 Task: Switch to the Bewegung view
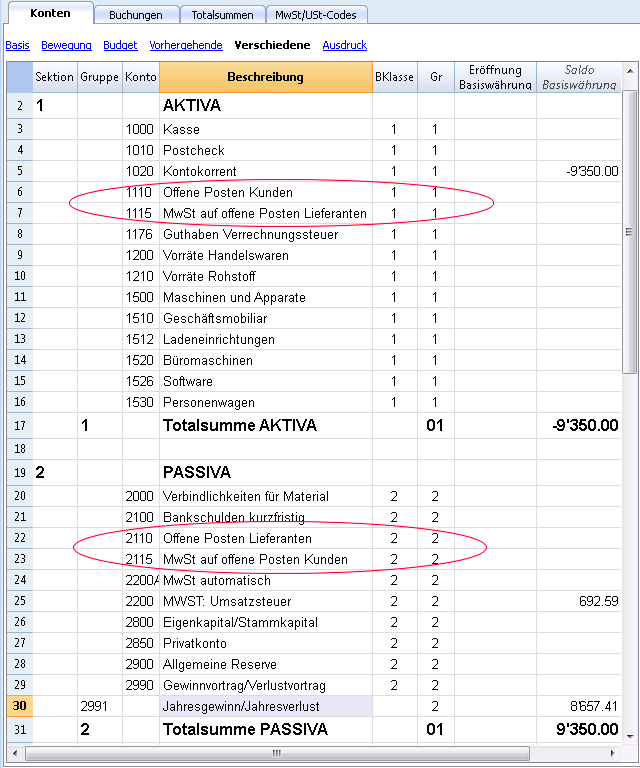[x=66, y=45]
